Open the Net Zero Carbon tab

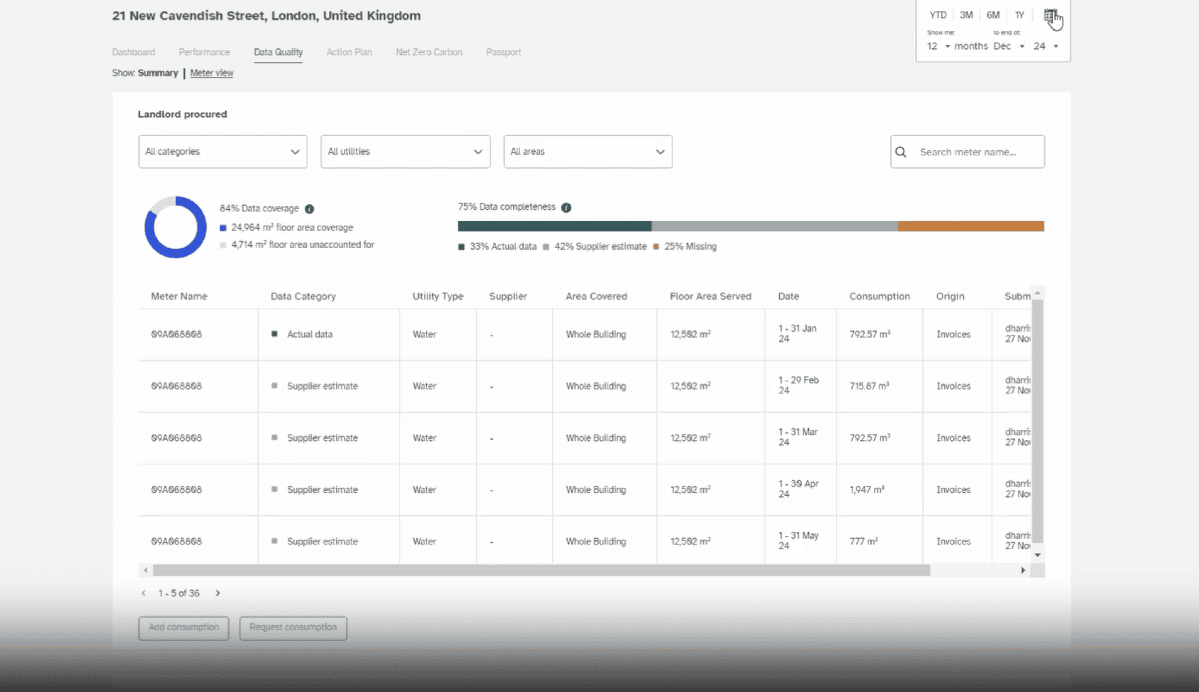click(429, 52)
